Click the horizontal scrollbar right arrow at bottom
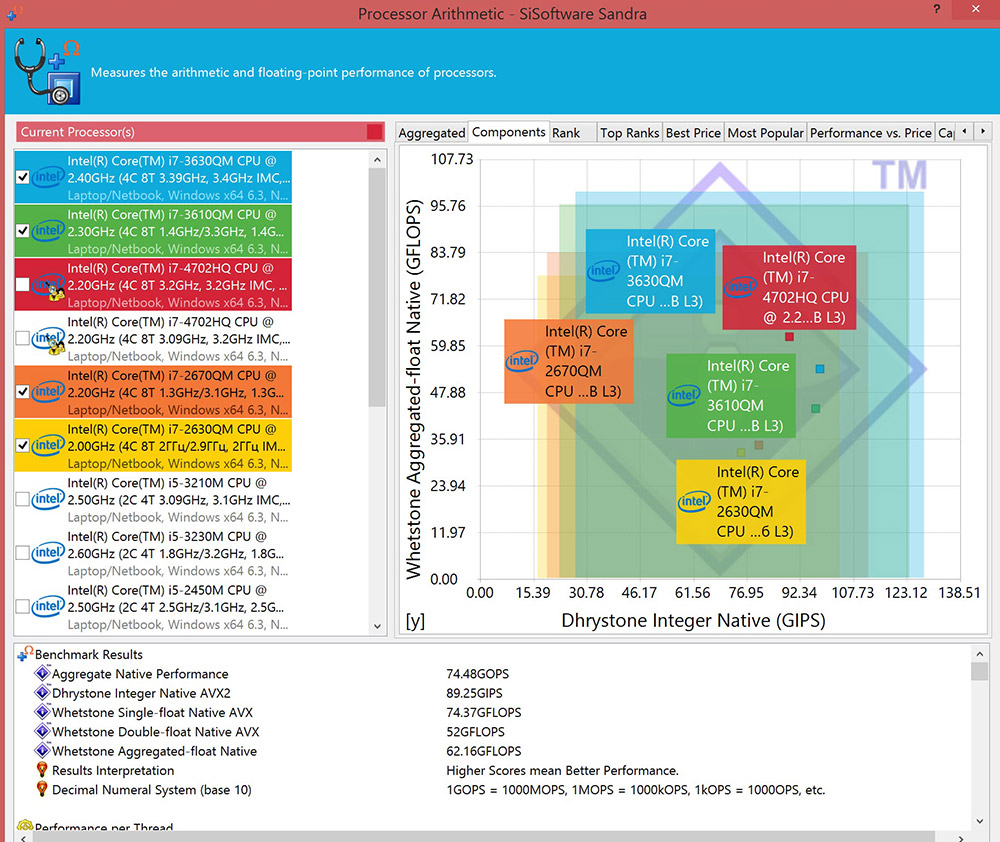Image resolution: width=1000 pixels, height=842 pixels. pos(960,837)
